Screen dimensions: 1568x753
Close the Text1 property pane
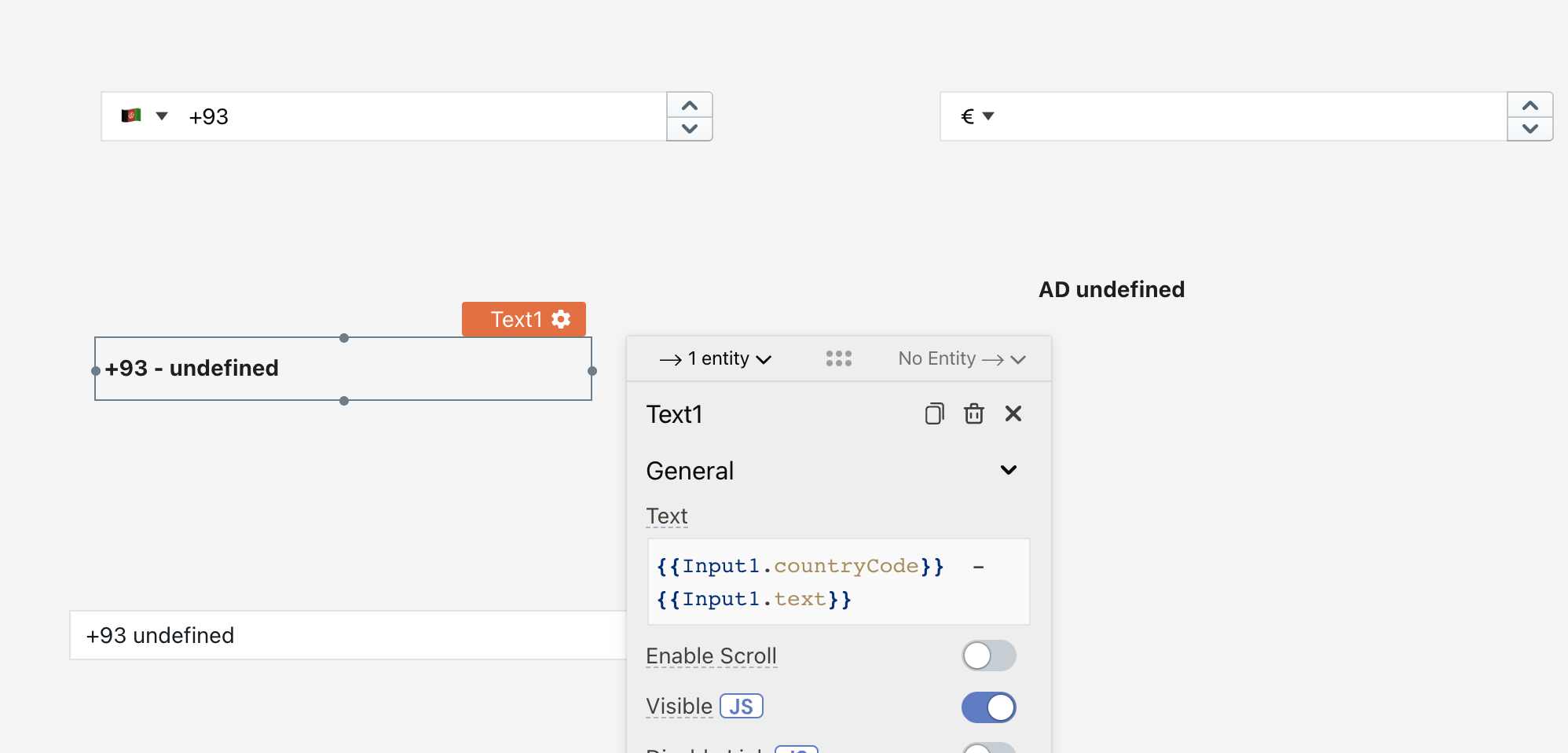click(1013, 413)
